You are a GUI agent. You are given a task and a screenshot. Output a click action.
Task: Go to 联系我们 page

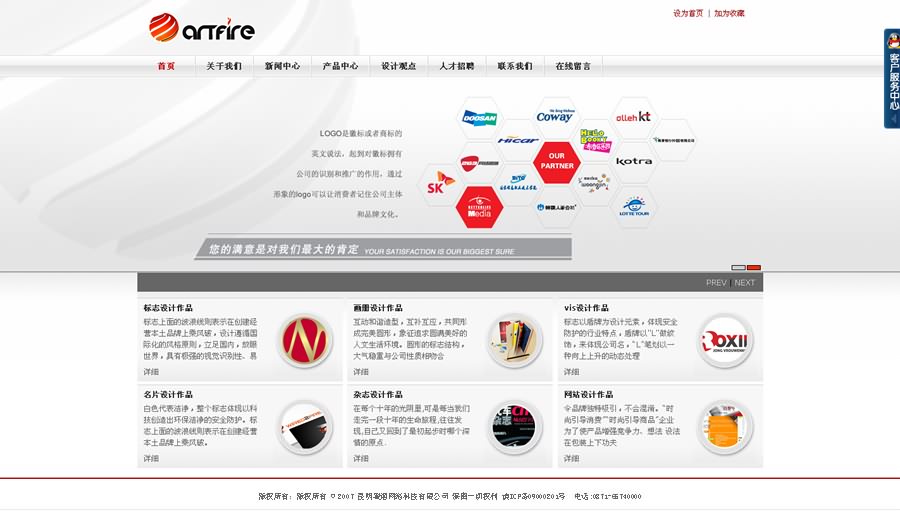515,66
